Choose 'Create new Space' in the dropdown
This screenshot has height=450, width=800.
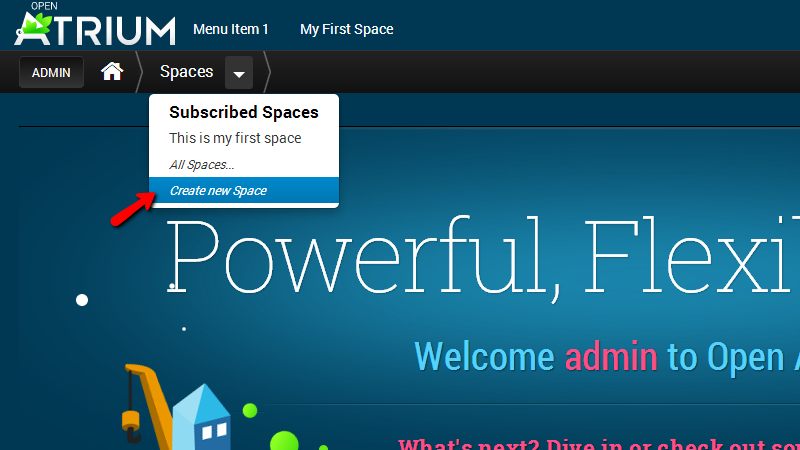click(x=243, y=191)
